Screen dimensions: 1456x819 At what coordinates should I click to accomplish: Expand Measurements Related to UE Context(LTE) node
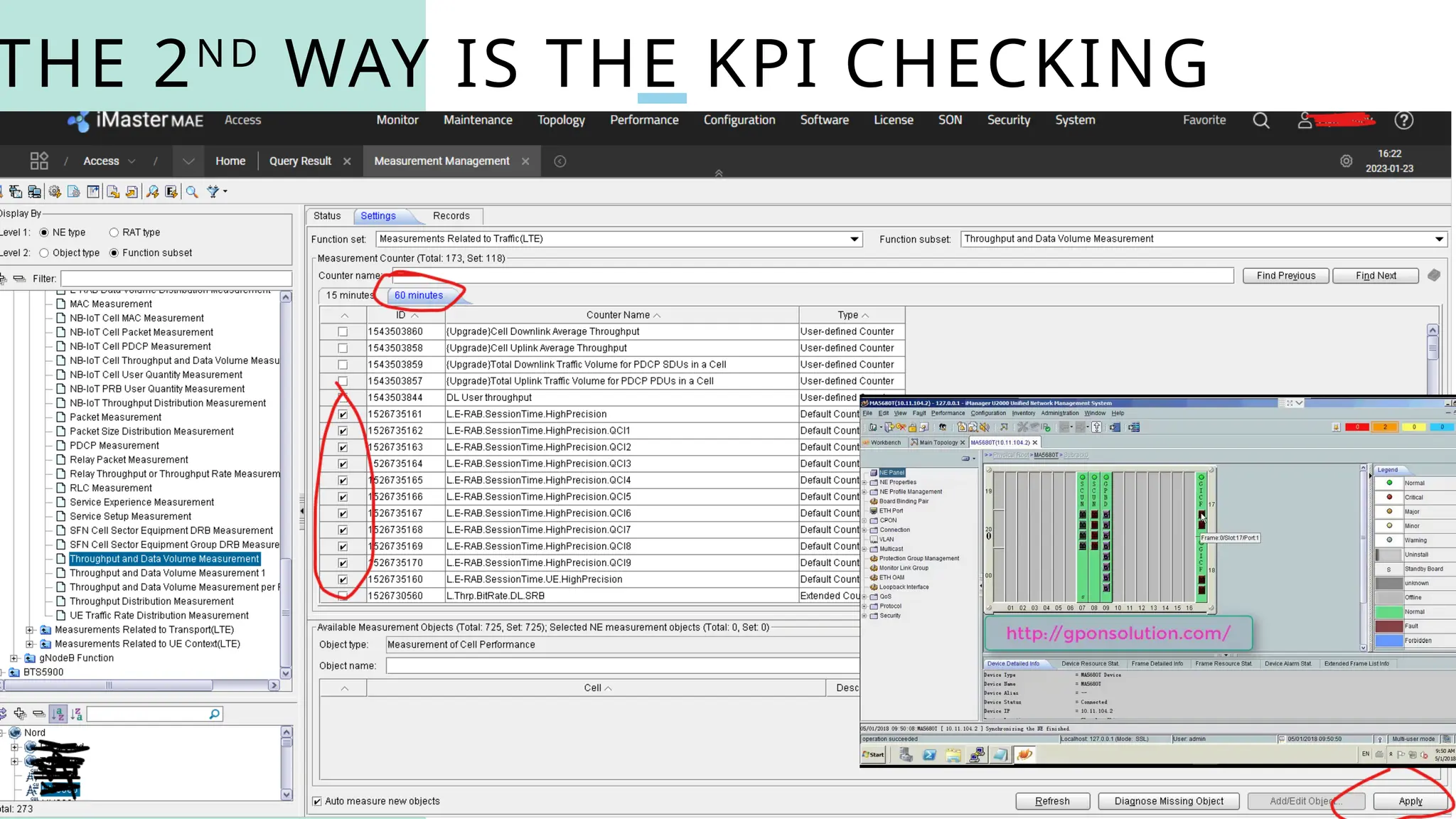point(30,644)
